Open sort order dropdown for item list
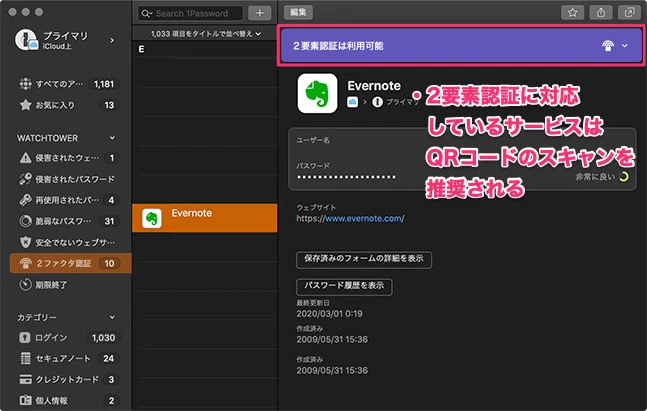Viewport: 647px width, 411px height. pyautogui.click(x=205, y=33)
